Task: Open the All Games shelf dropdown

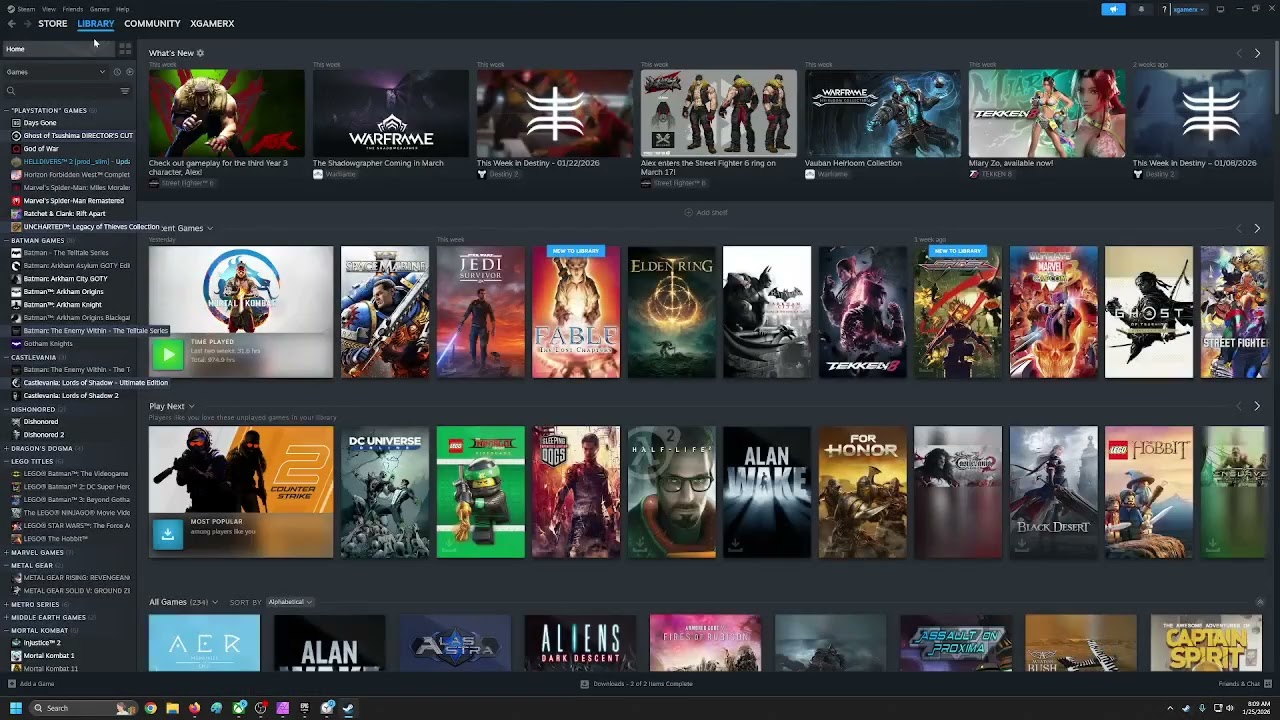Action: 217,602
